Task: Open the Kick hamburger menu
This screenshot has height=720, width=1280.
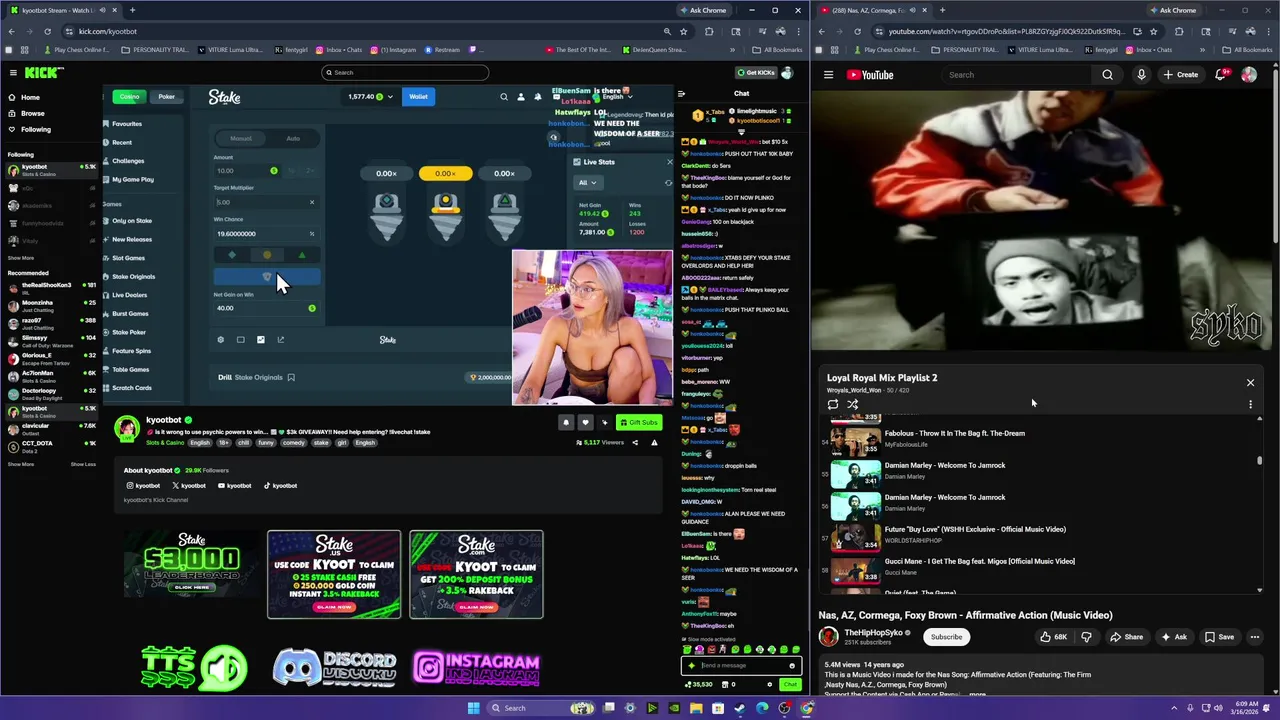Action: click(12, 72)
